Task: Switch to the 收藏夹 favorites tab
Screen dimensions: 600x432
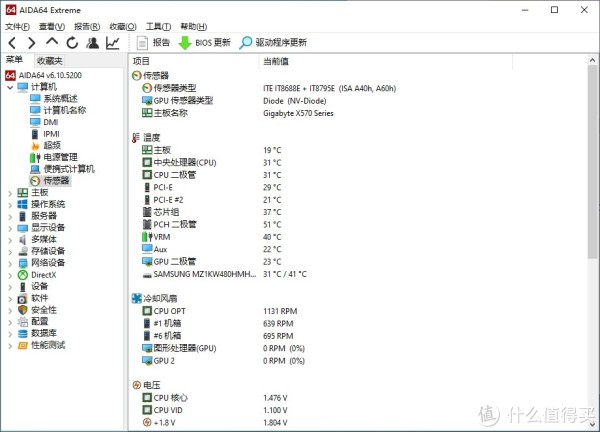Action: tap(50, 60)
